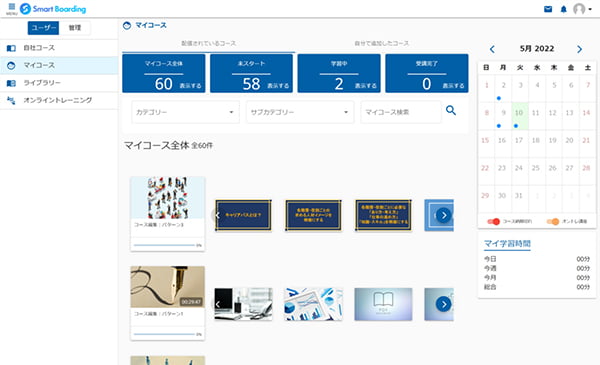
Task: Slide first course row to previous lessons
Action: [x=217, y=215]
